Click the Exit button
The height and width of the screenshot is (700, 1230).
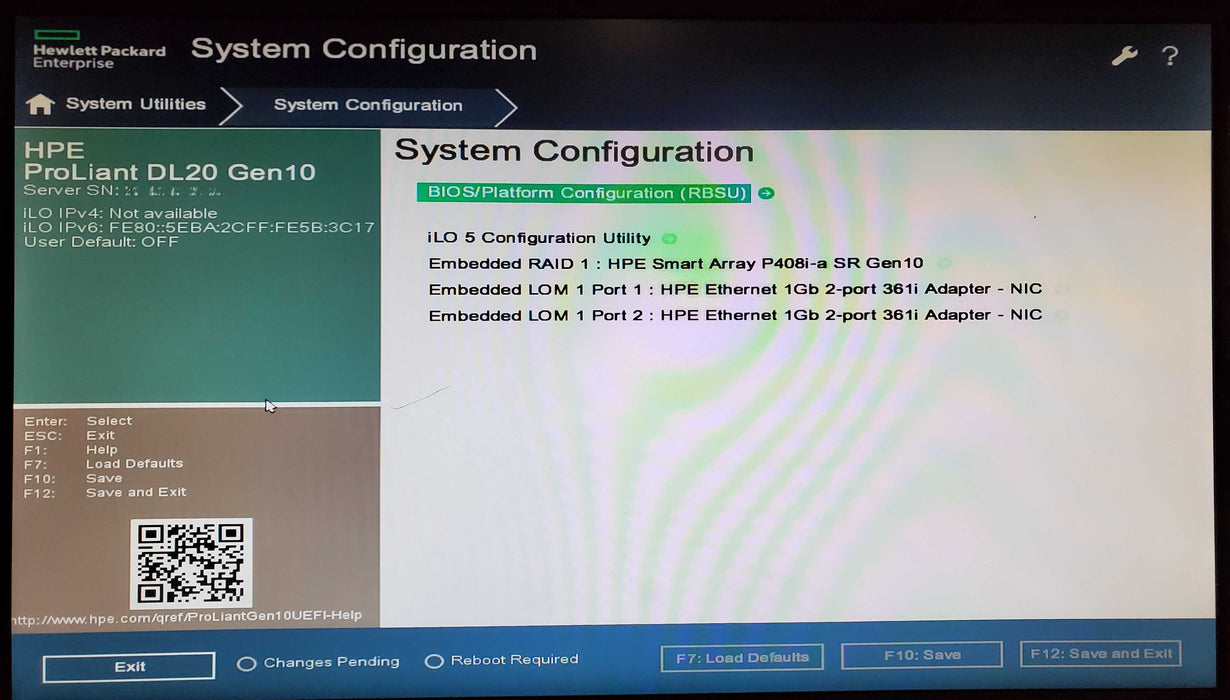point(128,666)
